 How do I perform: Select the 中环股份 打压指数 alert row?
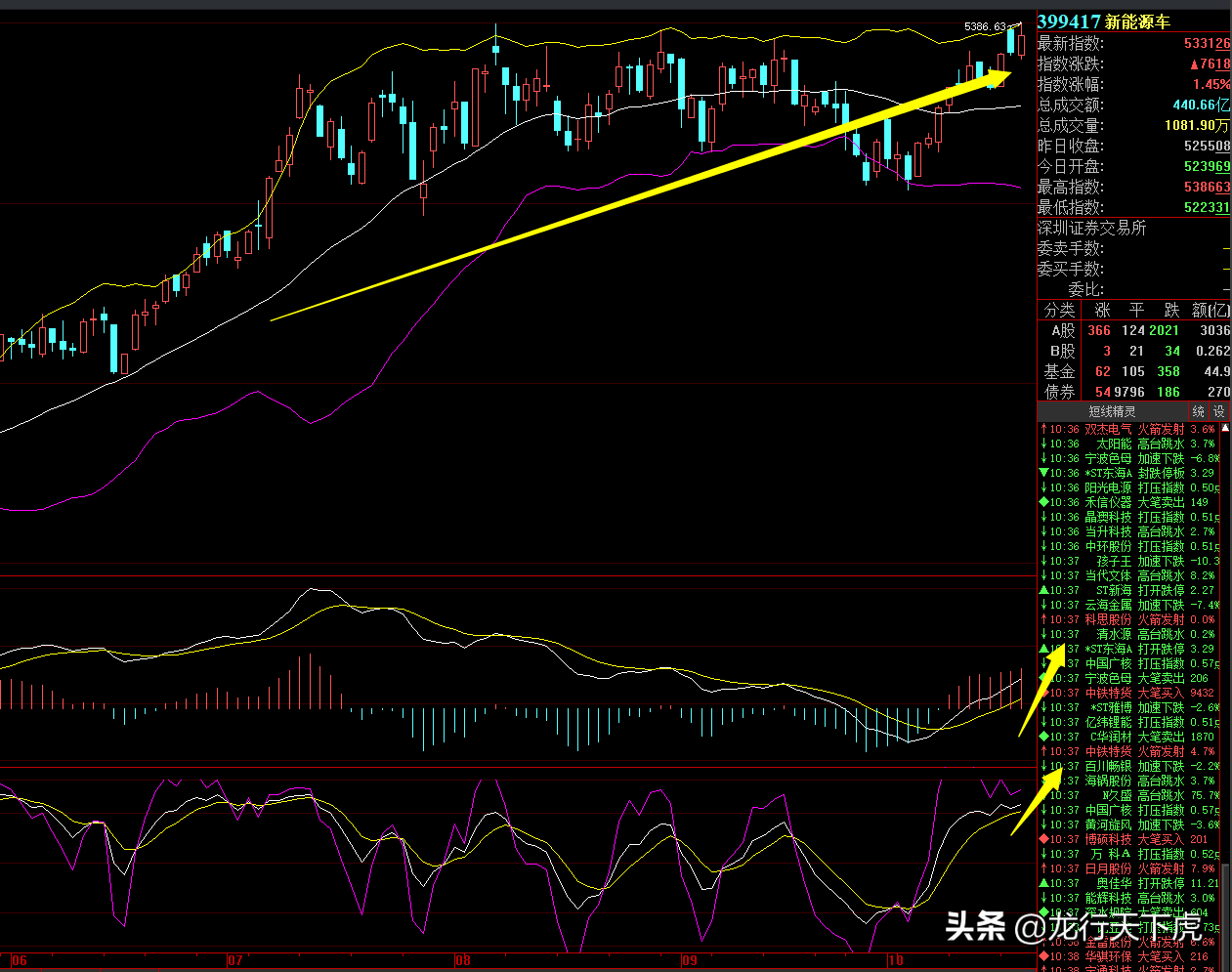(x=1128, y=546)
